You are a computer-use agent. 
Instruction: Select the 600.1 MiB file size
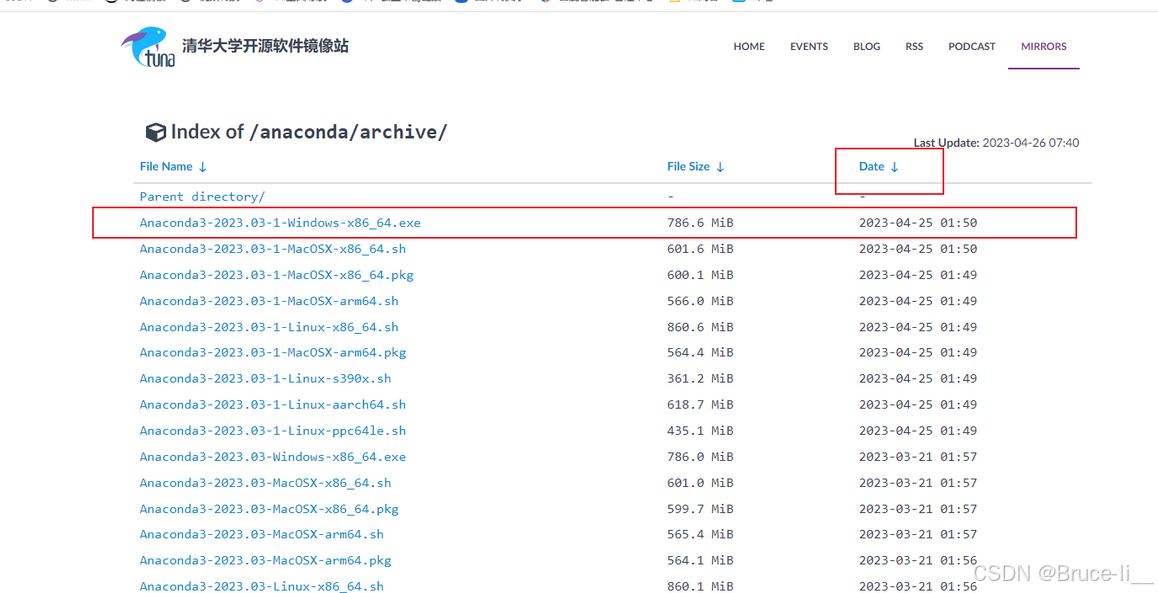click(700, 275)
